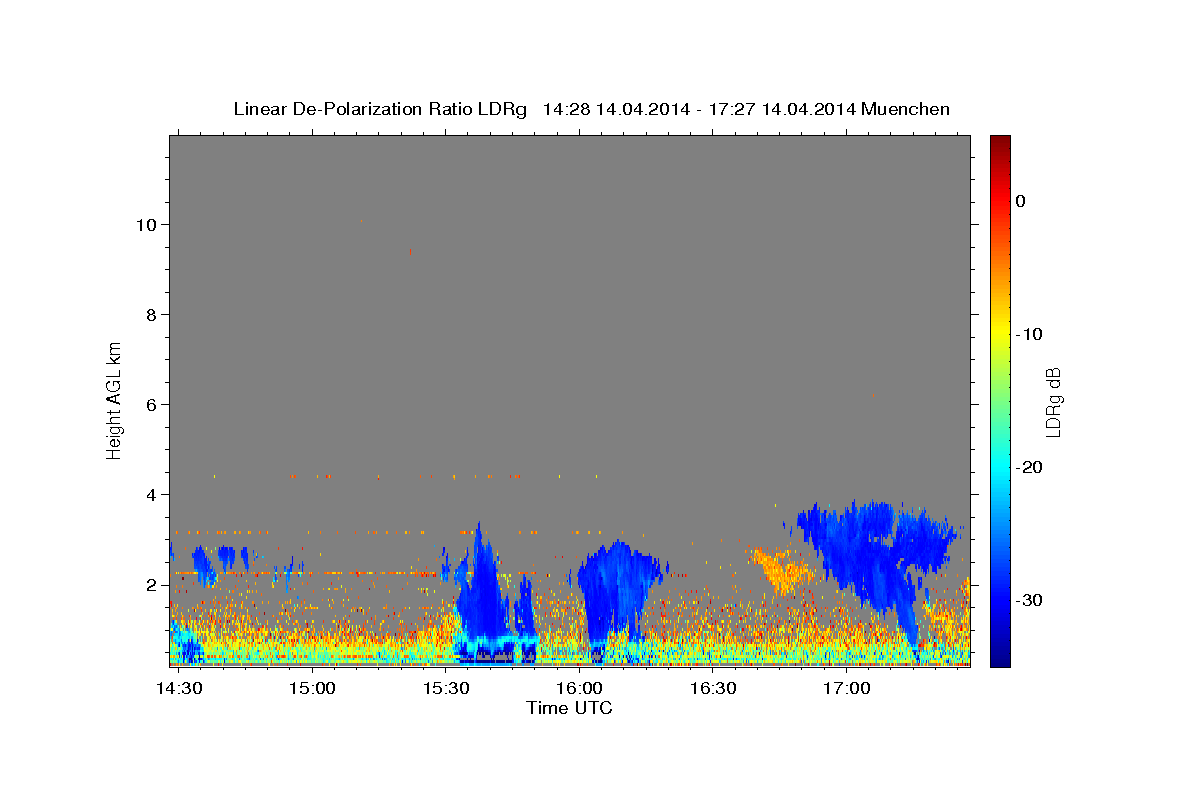This screenshot has height=800, width=1200.
Task: Click the '17:00' time axis label
Action: click(846, 689)
